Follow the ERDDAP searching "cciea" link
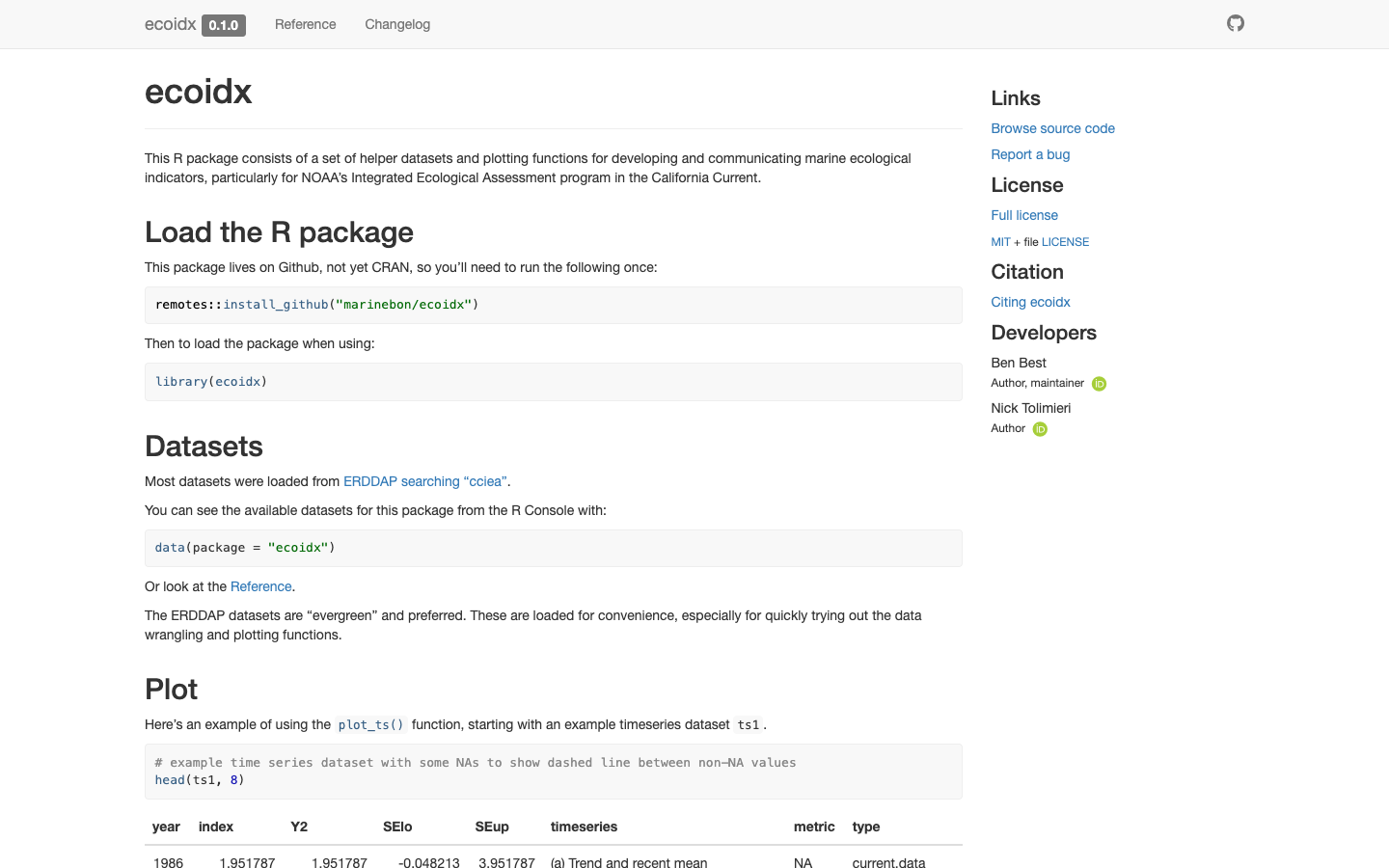The height and width of the screenshot is (868, 1389). pos(425,481)
